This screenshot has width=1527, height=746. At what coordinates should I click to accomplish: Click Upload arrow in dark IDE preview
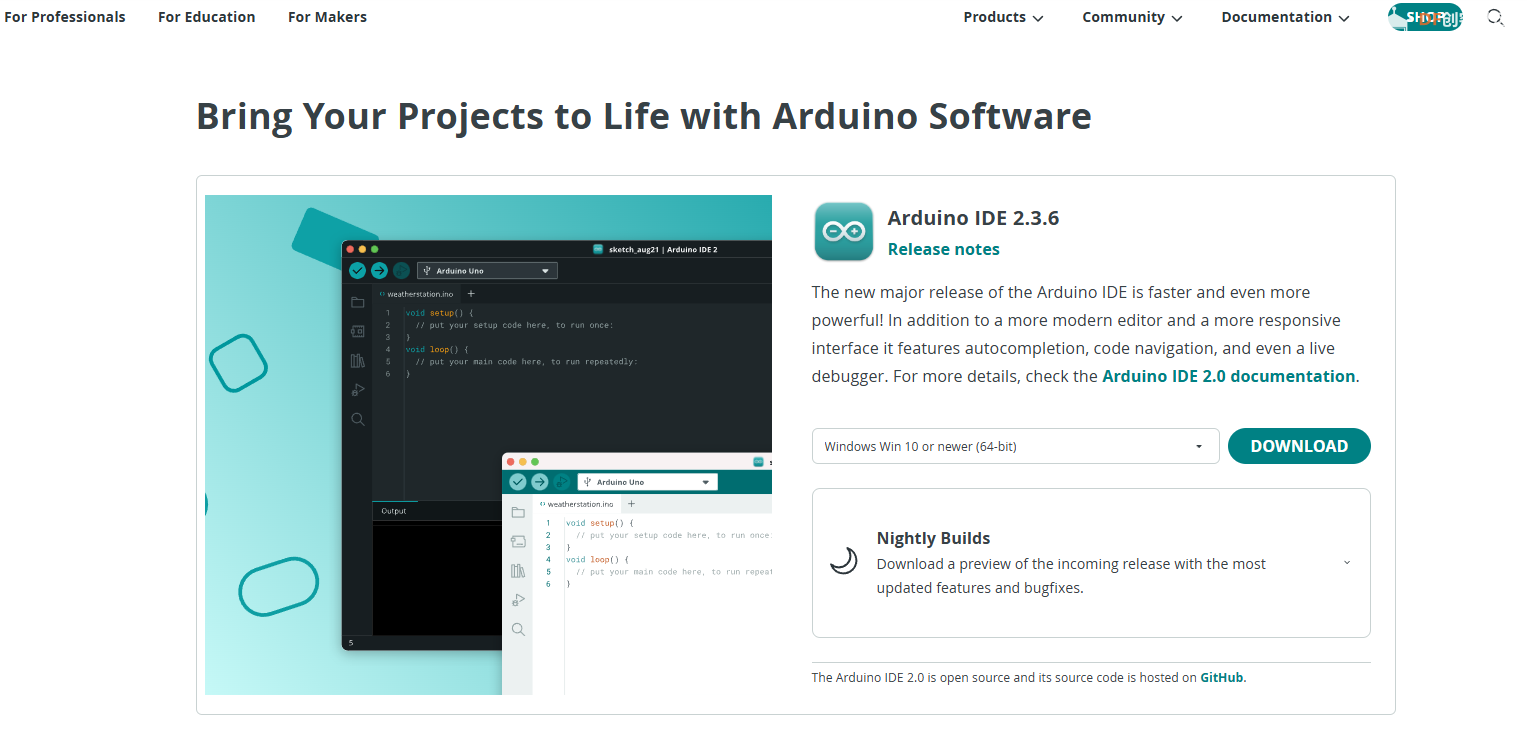point(379,270)
